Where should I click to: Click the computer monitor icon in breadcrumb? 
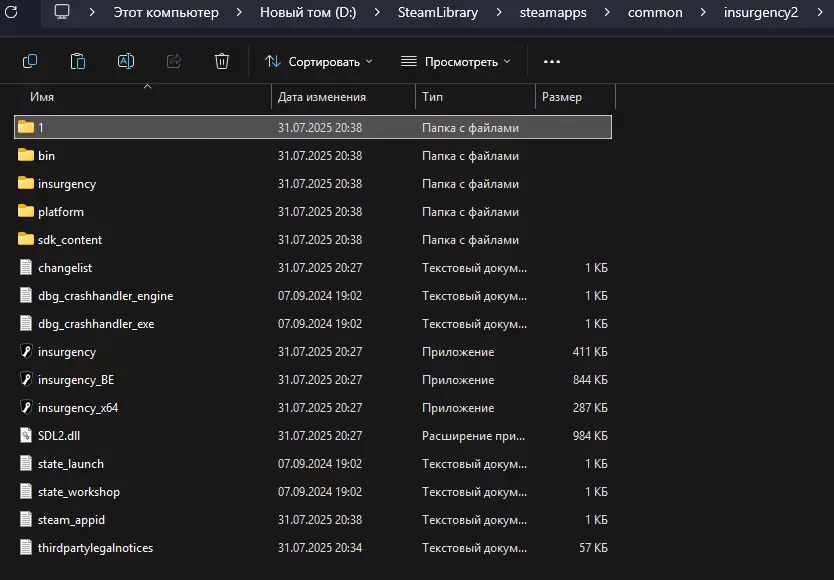[62, 12]
